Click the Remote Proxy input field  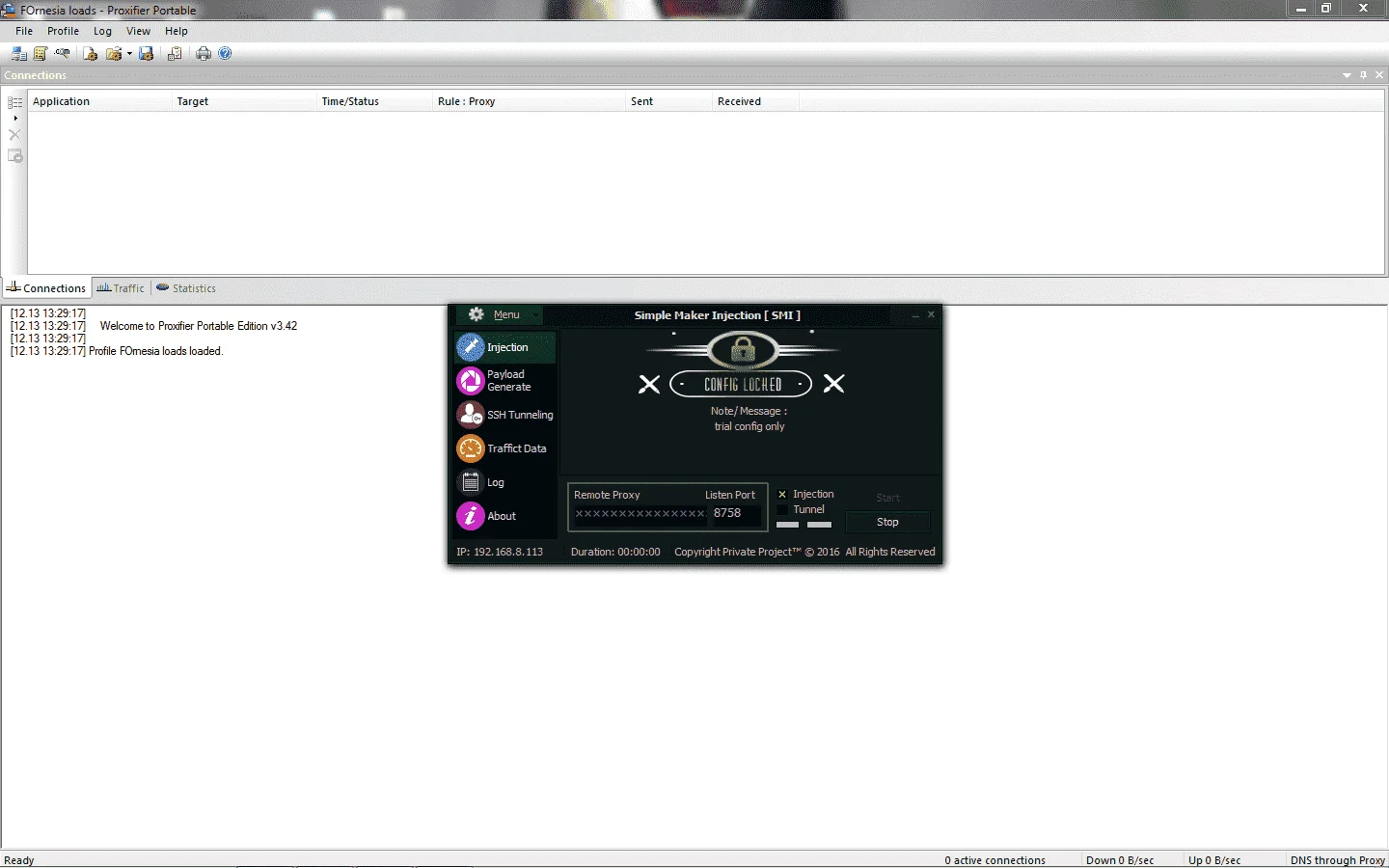[640, 514]
